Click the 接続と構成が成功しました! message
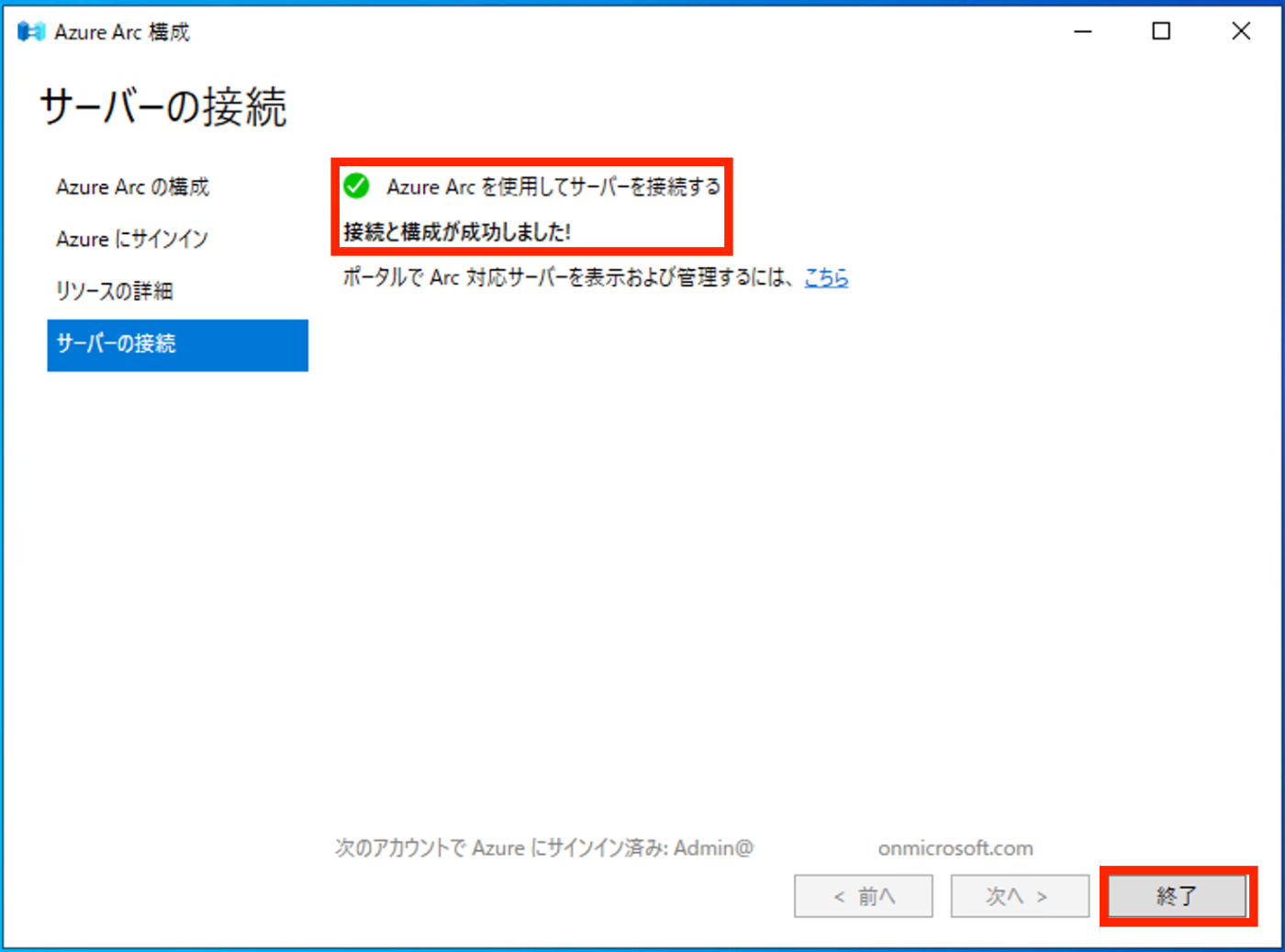The height and width of the screenshot is (952, 1285). 457,232
